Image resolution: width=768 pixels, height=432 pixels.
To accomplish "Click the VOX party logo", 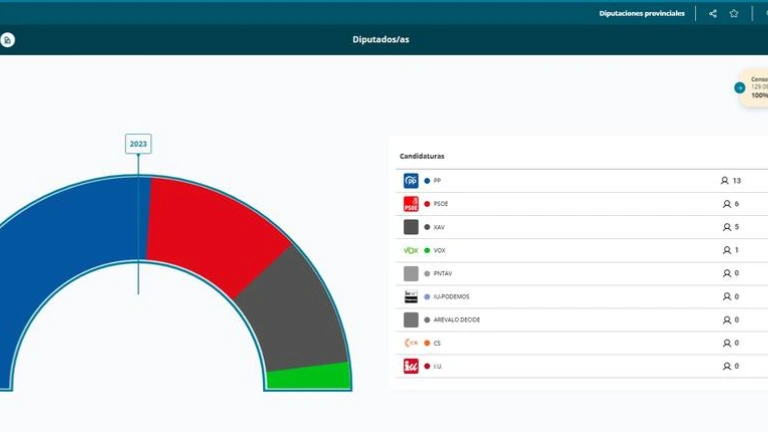I will (410, 250).
